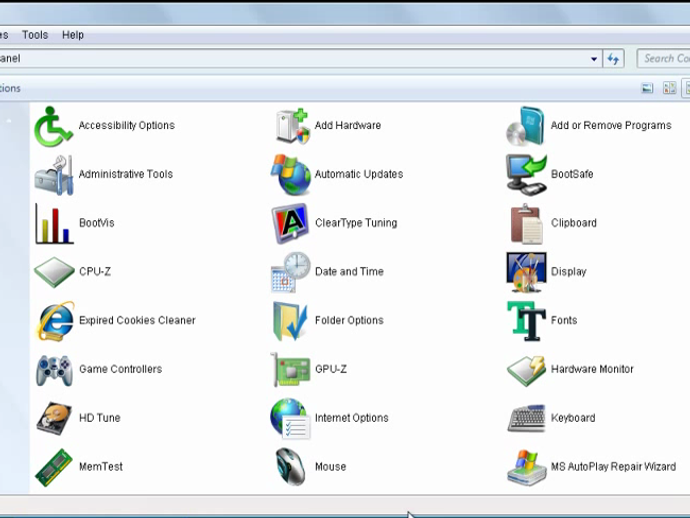Select the Add Hardware label

point(348,125)
